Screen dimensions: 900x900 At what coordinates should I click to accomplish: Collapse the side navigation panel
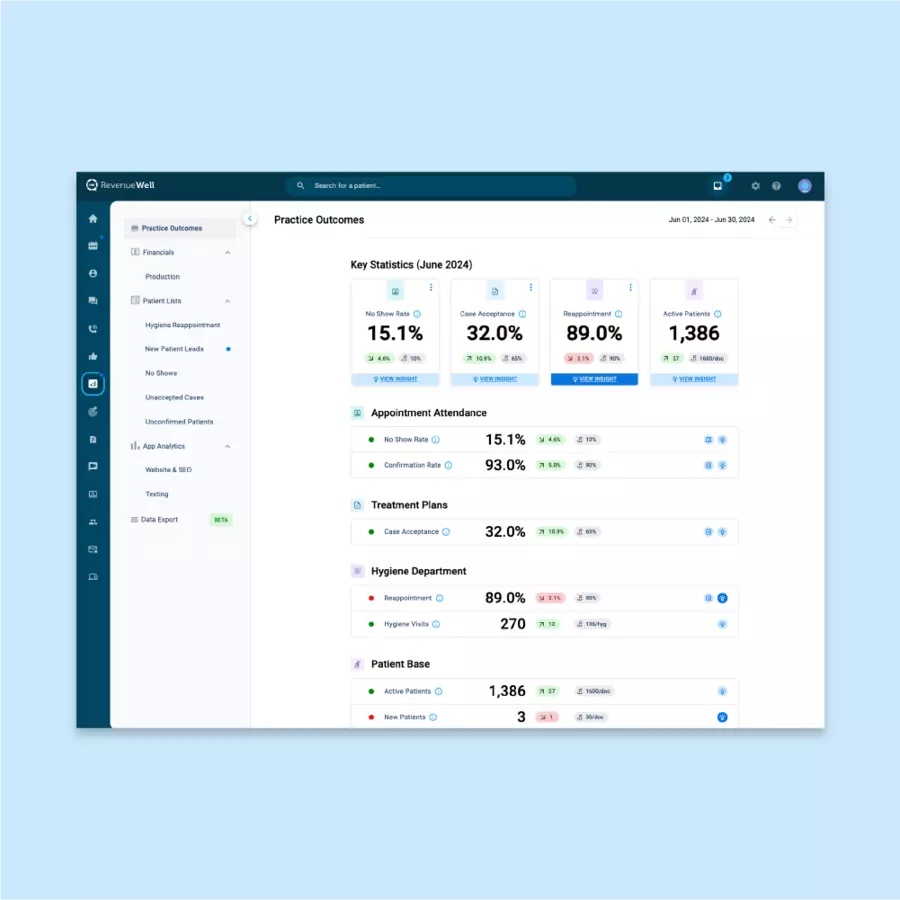[x=250, y=219]
